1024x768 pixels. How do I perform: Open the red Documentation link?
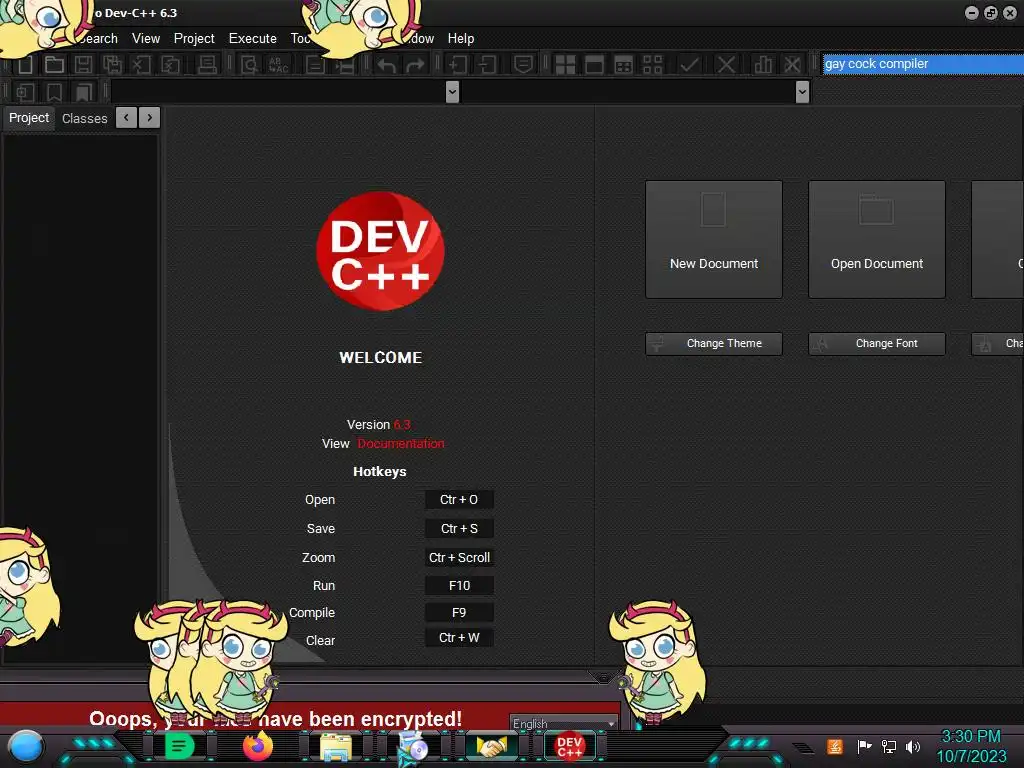pos(401,443)
